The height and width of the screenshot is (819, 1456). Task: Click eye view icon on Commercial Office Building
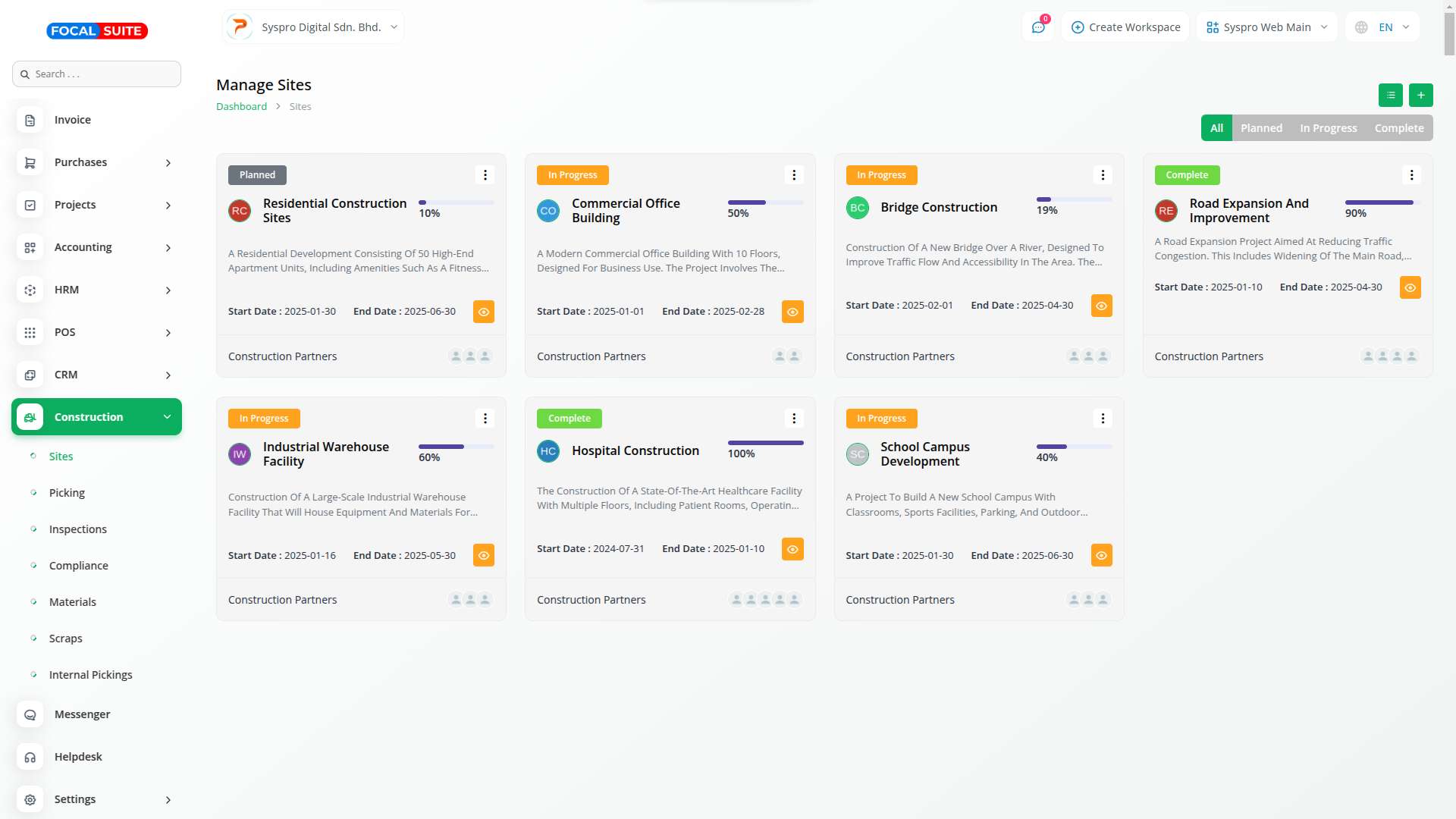pos(792,312)
